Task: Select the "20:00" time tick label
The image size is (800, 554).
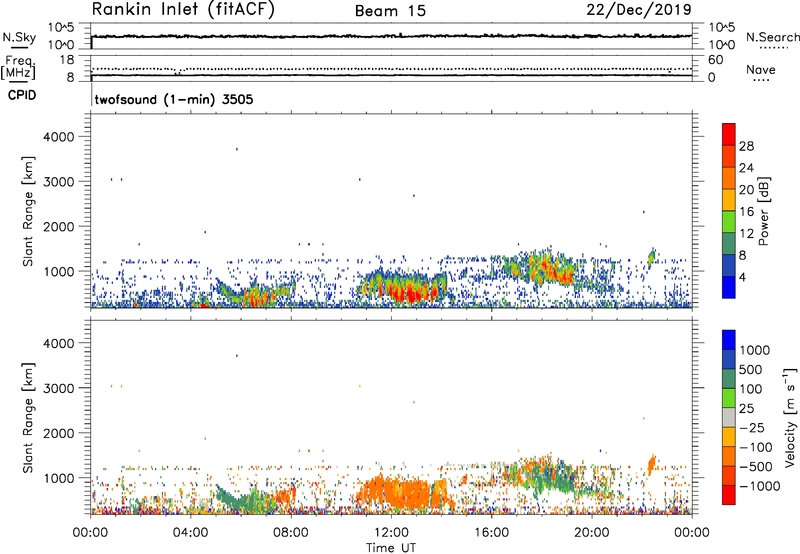Action: click(x=592, y=533)
